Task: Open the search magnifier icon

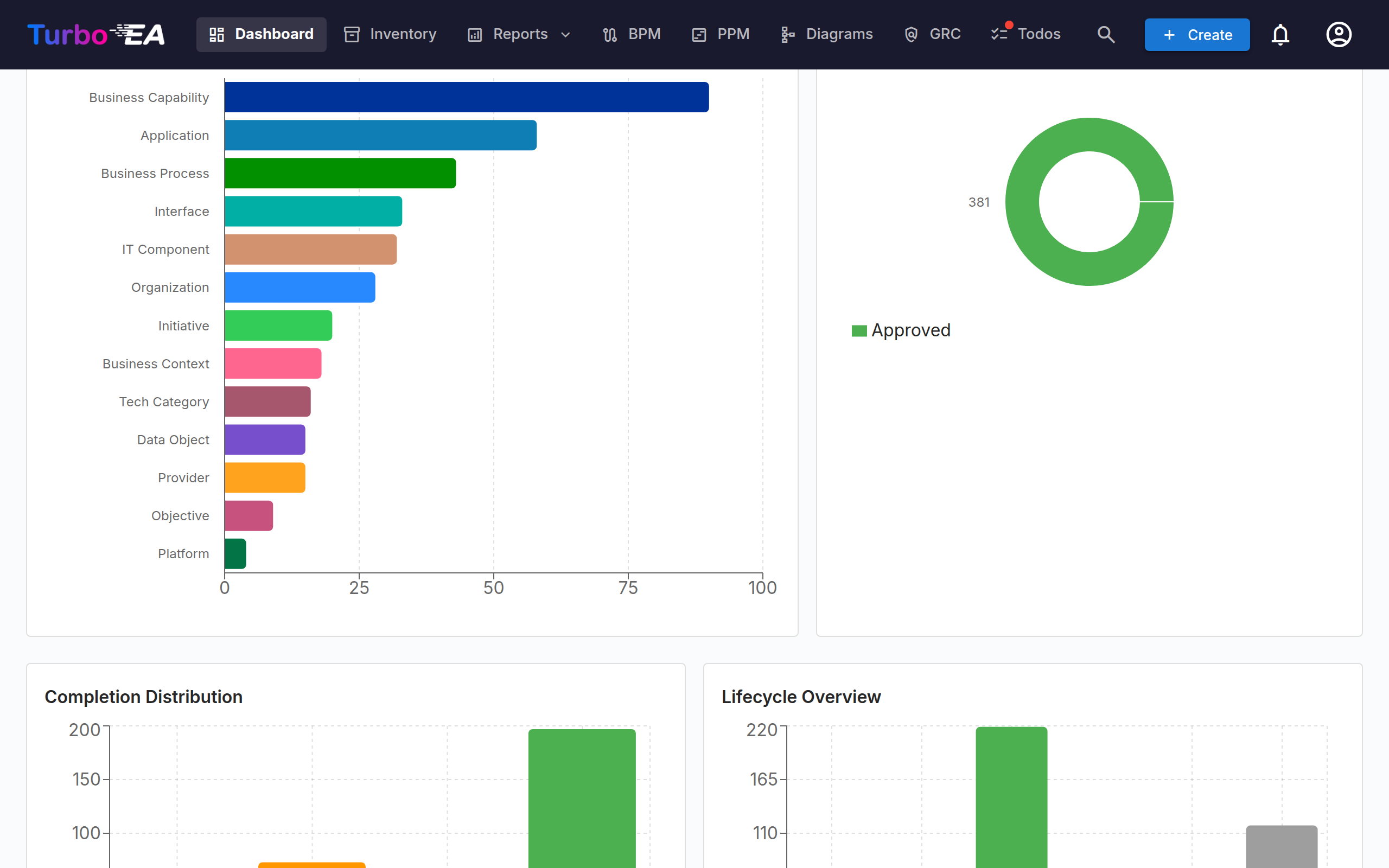Action: 1105,34
